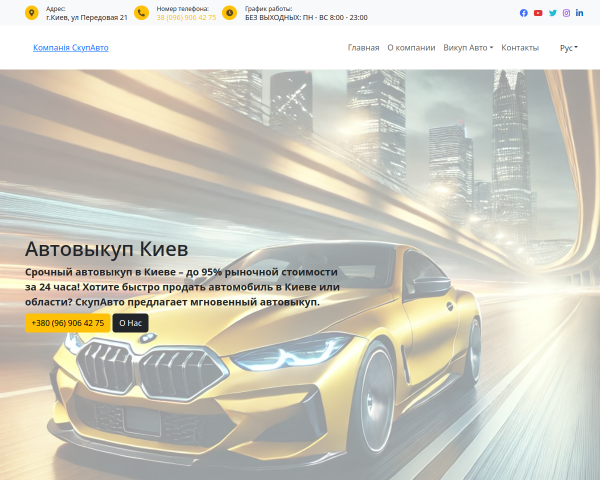This screenshot has height=480, width=600.
Task: Click the dark О Нас button
Action: point(130,323)
